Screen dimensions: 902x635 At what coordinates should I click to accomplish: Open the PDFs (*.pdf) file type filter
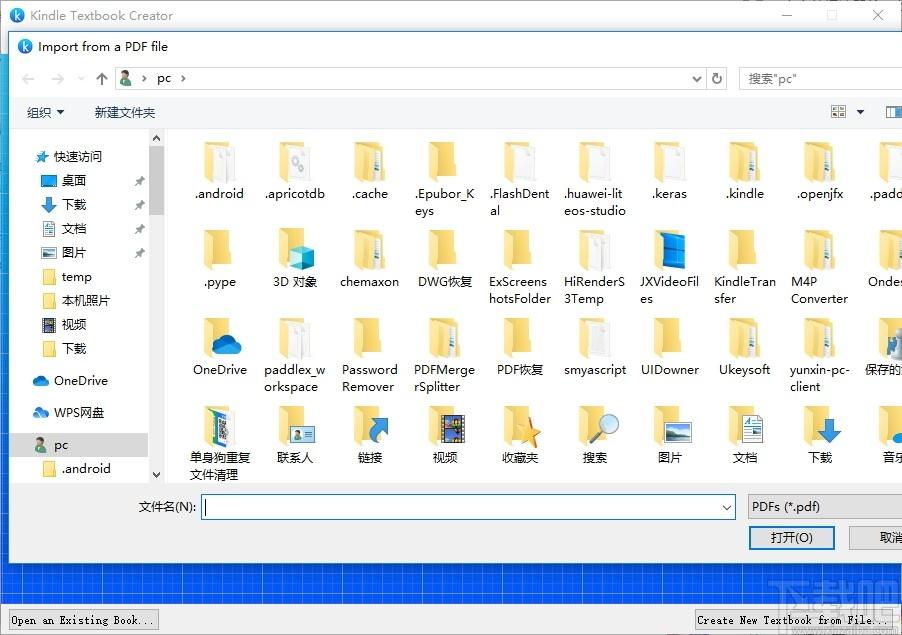tap(825, 507)
